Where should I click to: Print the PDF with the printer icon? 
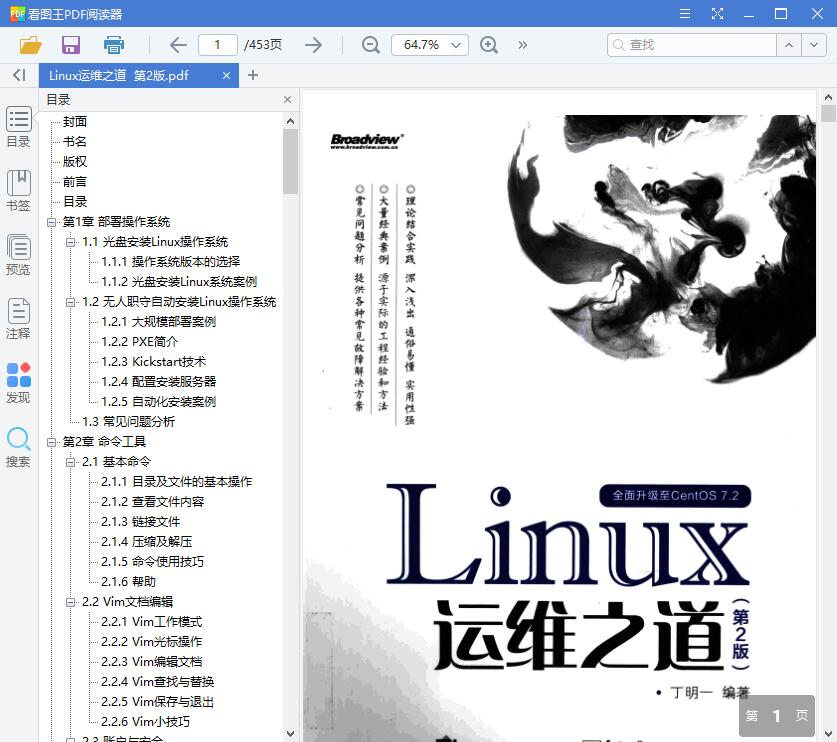pyautogui.click(x=113, y=45)
